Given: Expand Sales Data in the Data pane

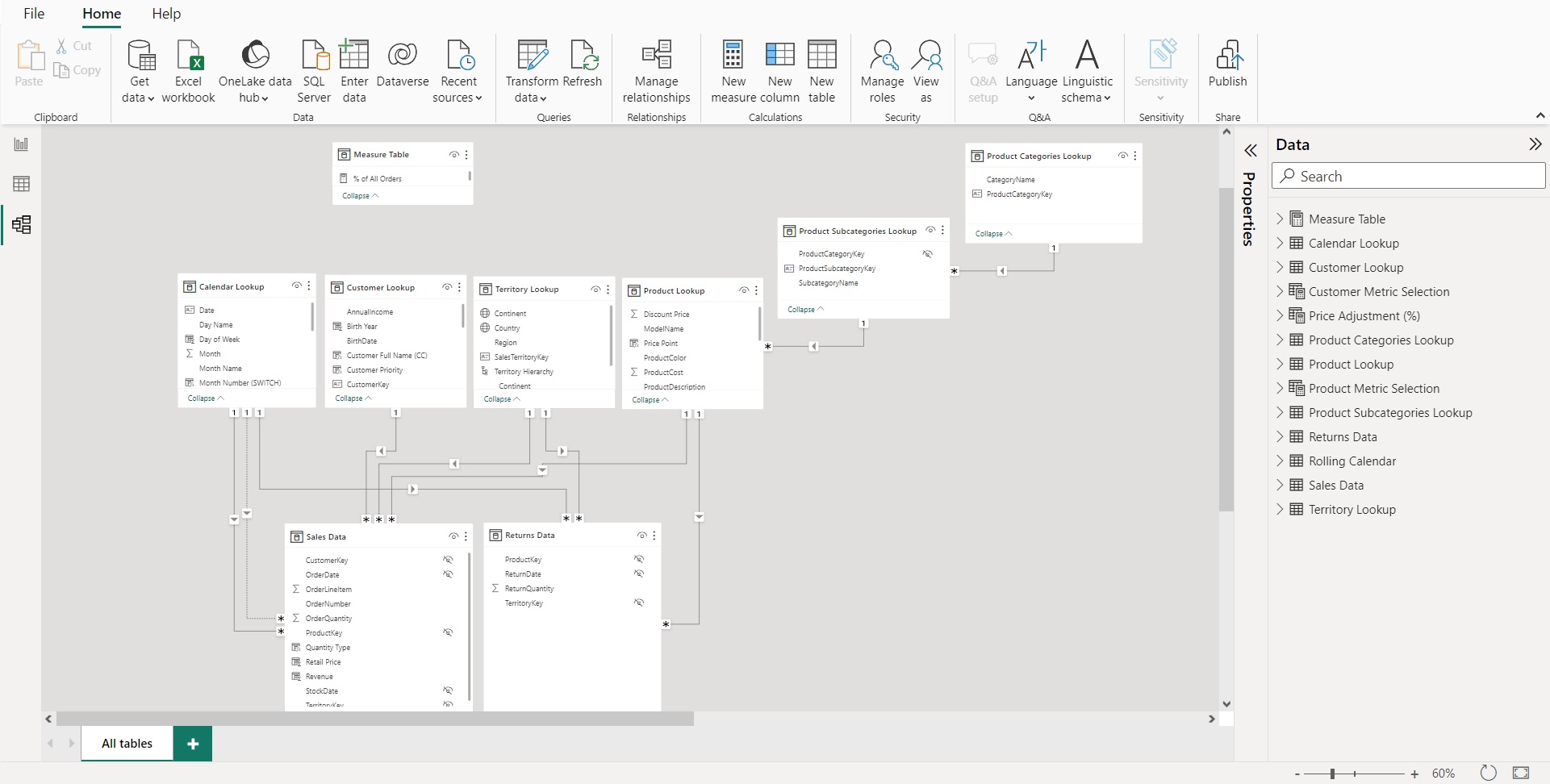Looking at the screenshot, I should (1281, 485).
